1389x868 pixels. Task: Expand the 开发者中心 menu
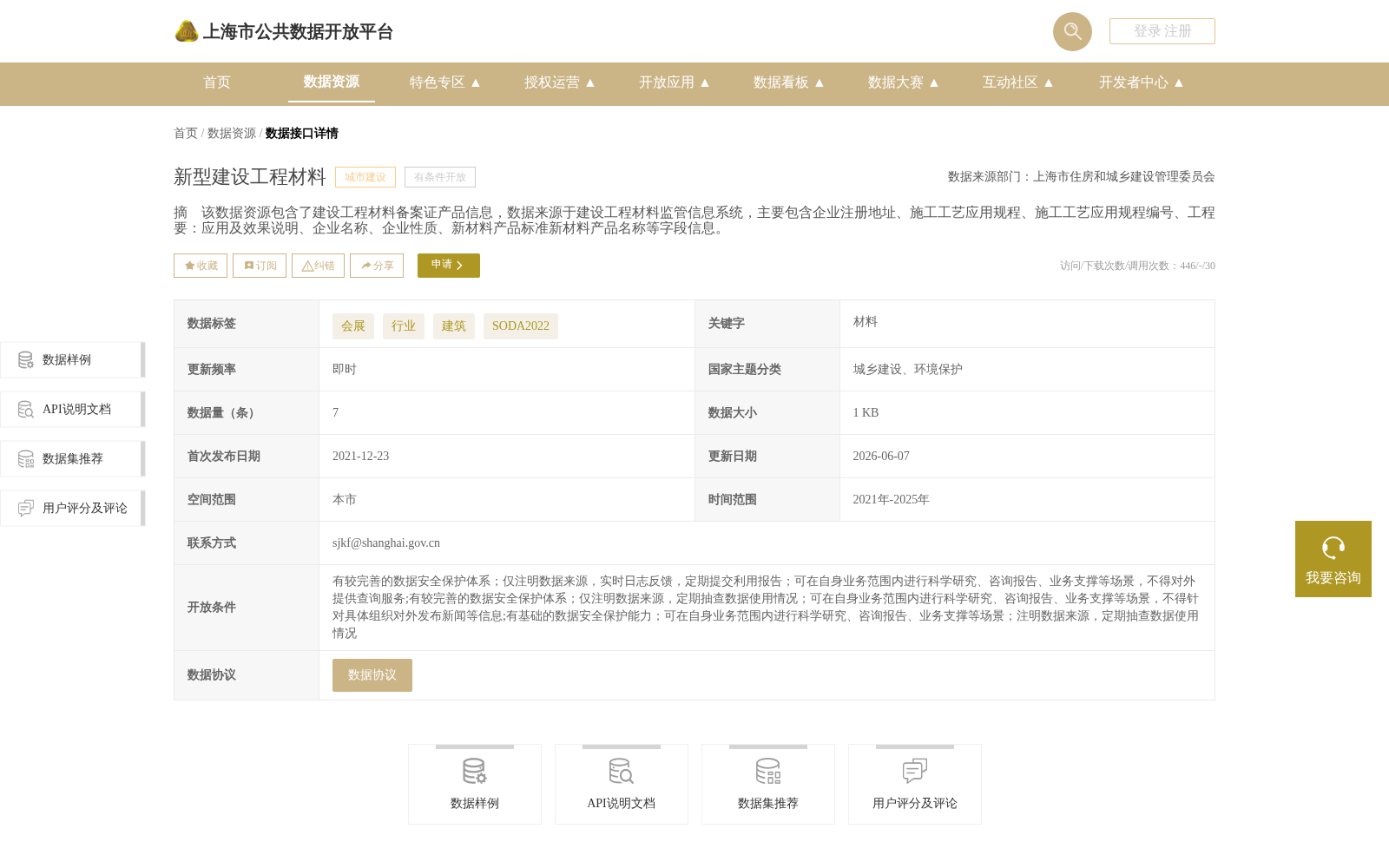click(x=1142, y=82)
